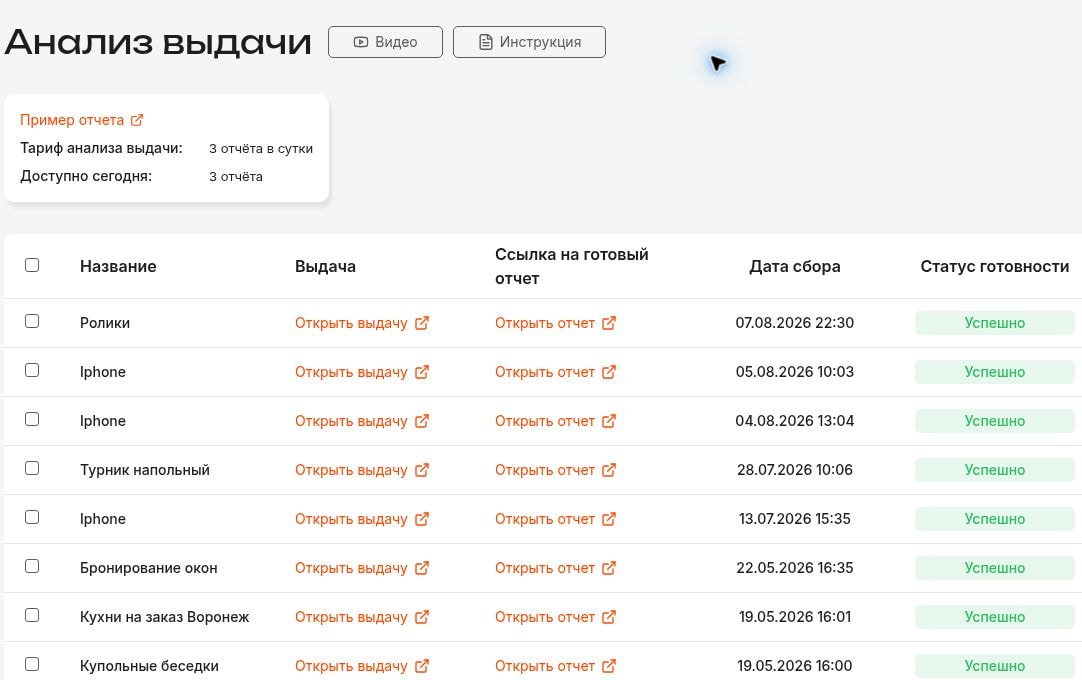The height and width of the screenshot is (680, 1082).
Task: Open the Пример отчета link
Action: coord(72,120)
